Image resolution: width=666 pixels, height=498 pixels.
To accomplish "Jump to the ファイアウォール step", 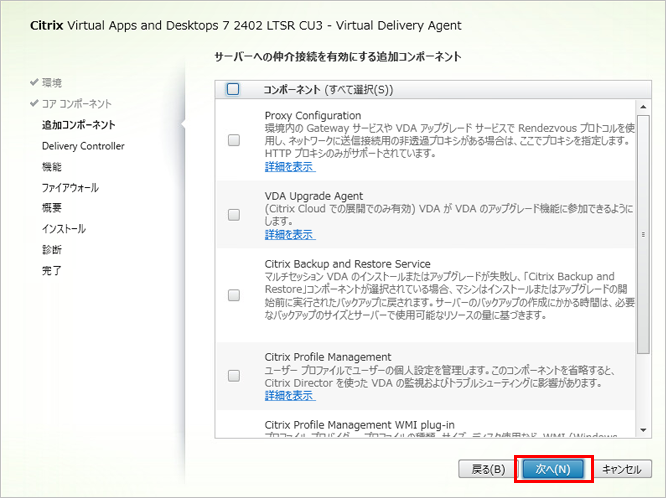I will coord(70,187).
